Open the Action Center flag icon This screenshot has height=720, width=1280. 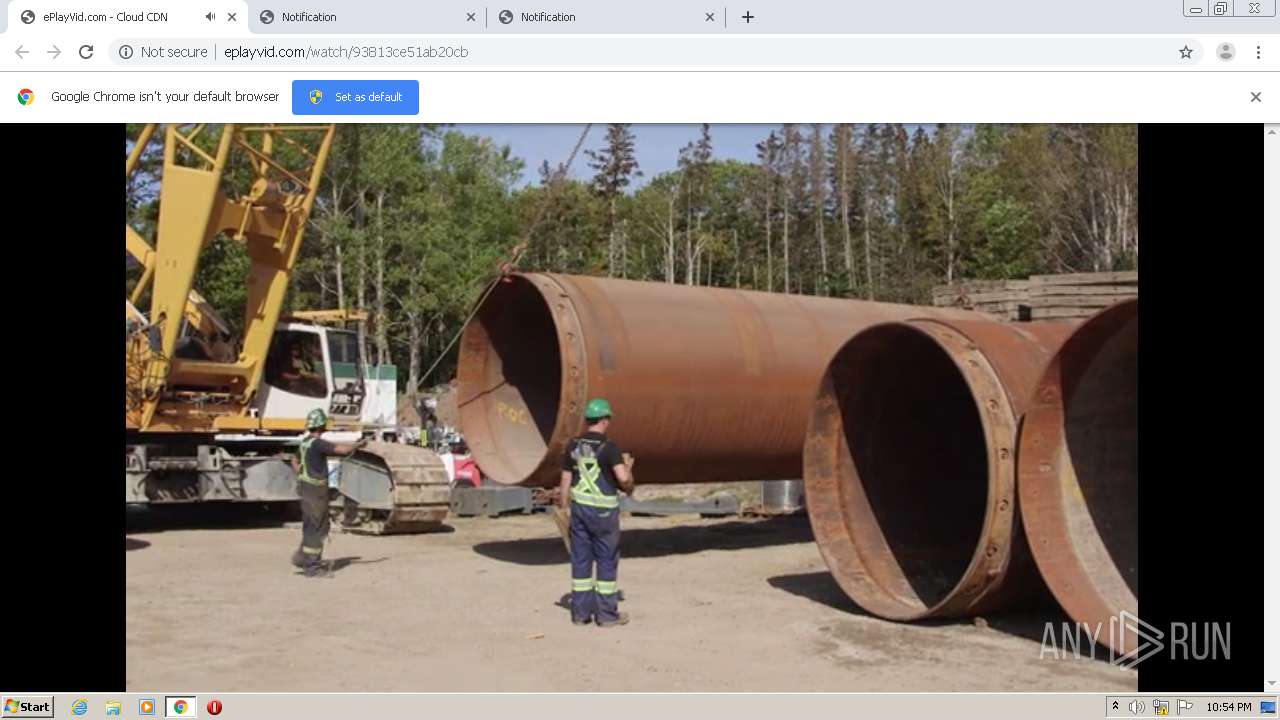[x=1185, y=707]
